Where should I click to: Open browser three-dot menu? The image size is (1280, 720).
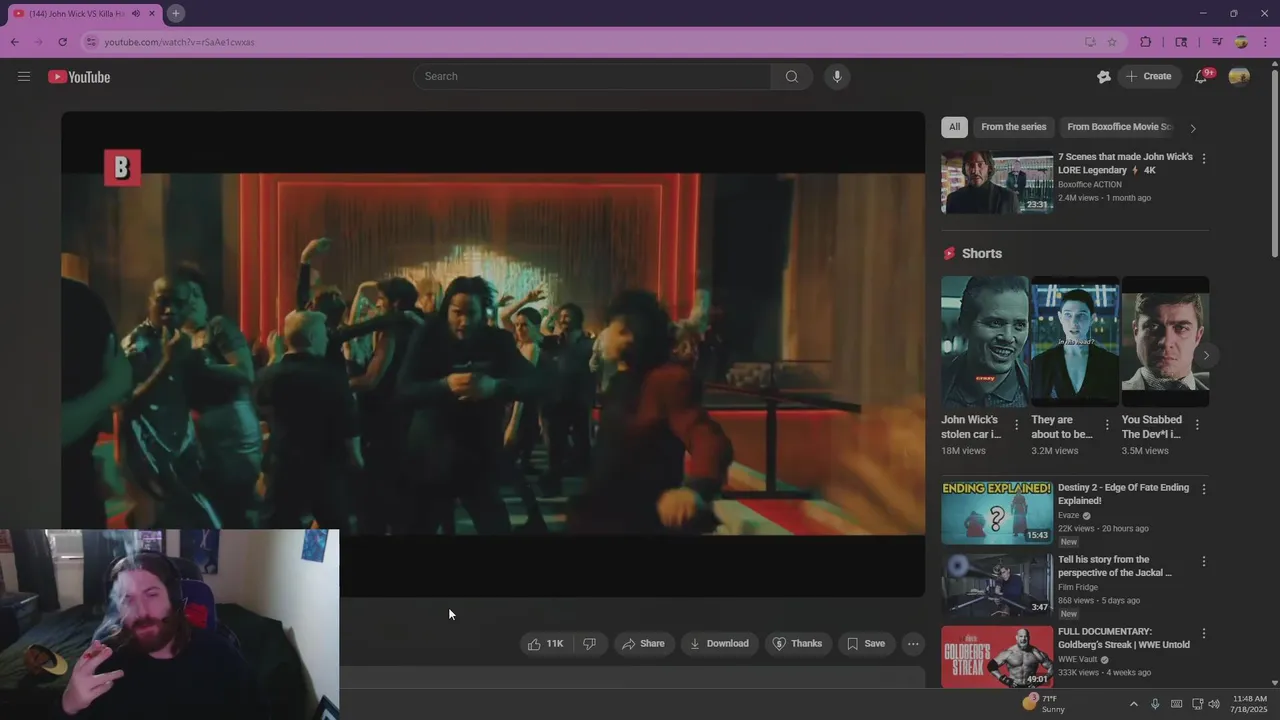pos(1265,42)
